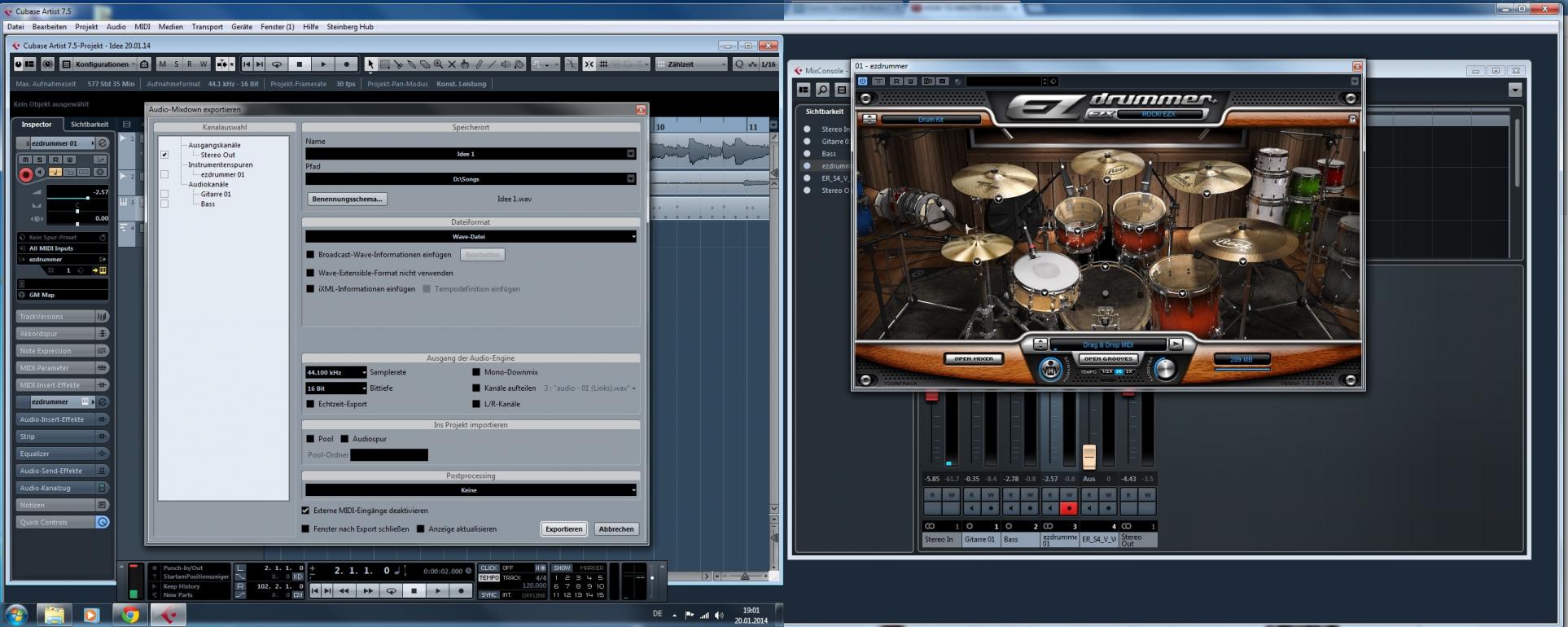Toggle Cycle on bottom transport panel
Viewport: 1568px width, 627px height.
pos(392,591)
